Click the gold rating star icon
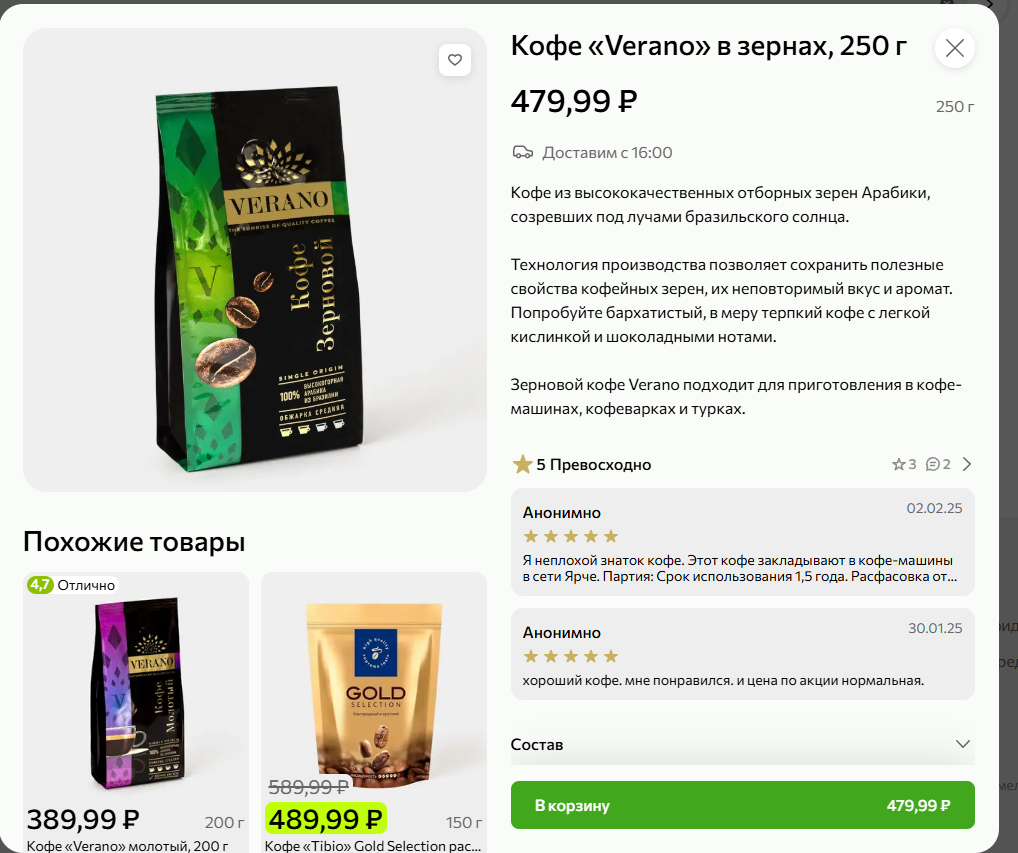 (522, 464)
